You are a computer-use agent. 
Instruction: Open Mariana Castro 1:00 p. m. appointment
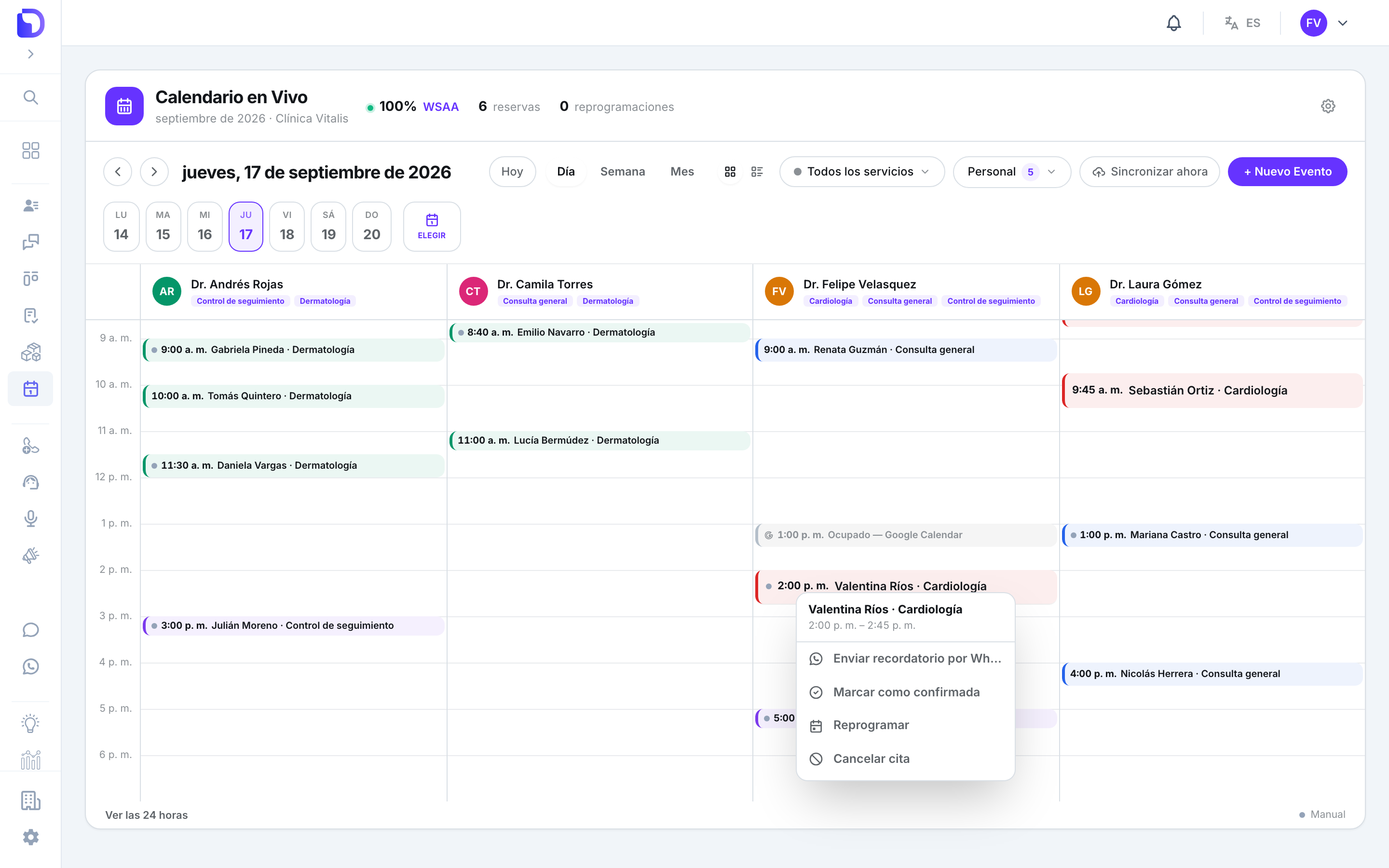pos(1212,535)
